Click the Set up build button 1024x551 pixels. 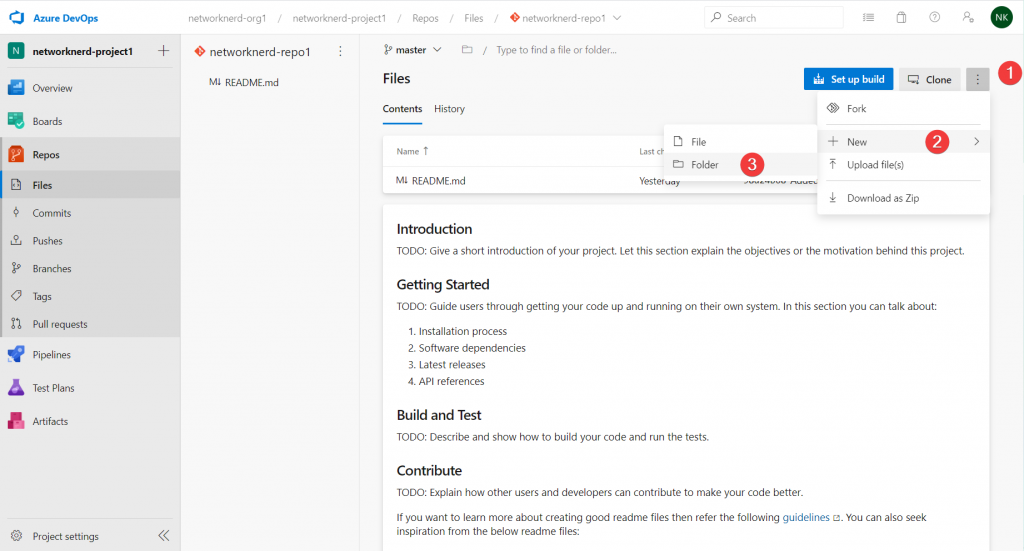[x=848, y=79]
